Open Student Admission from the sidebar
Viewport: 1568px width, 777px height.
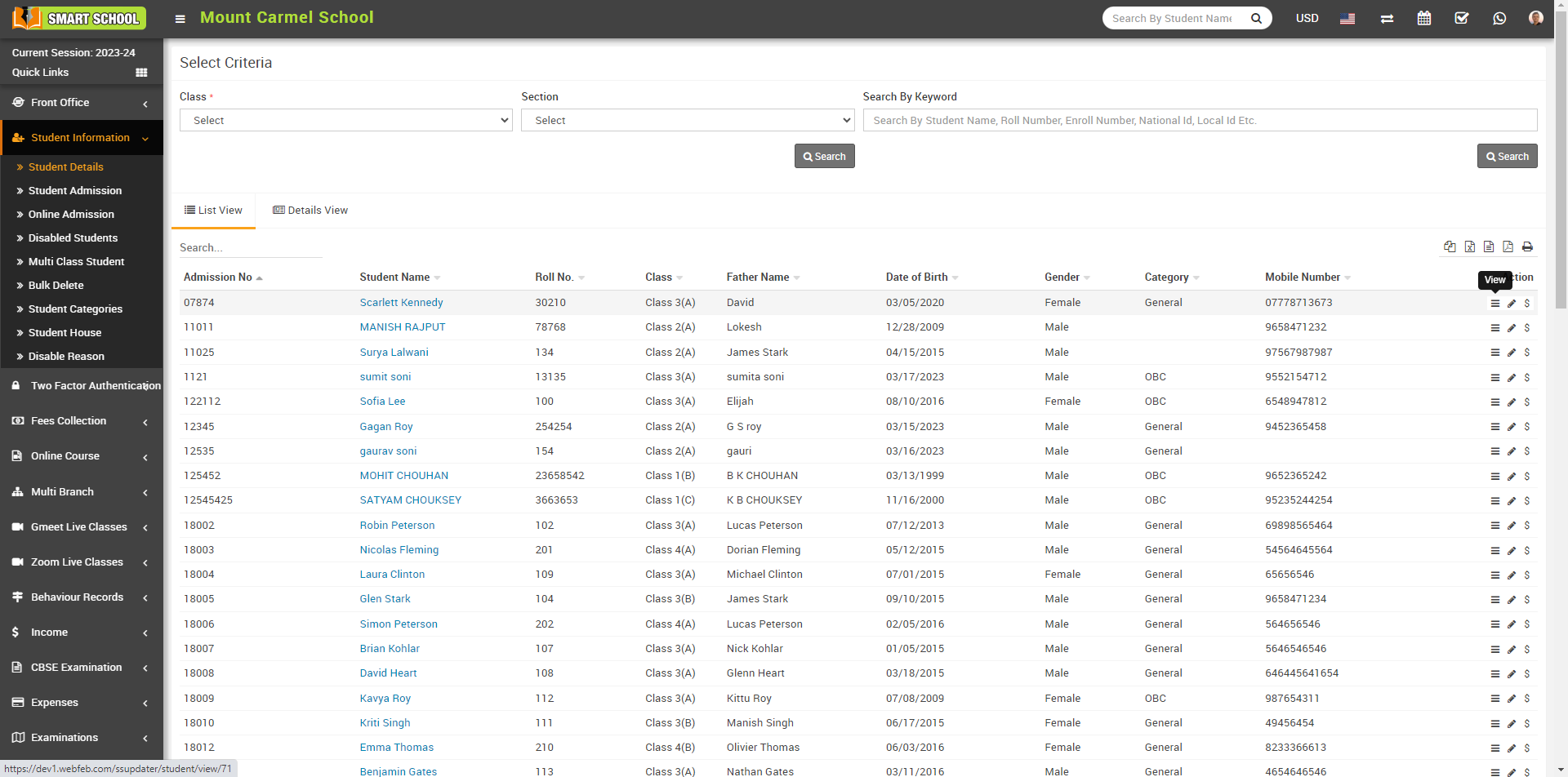(74, 190)
